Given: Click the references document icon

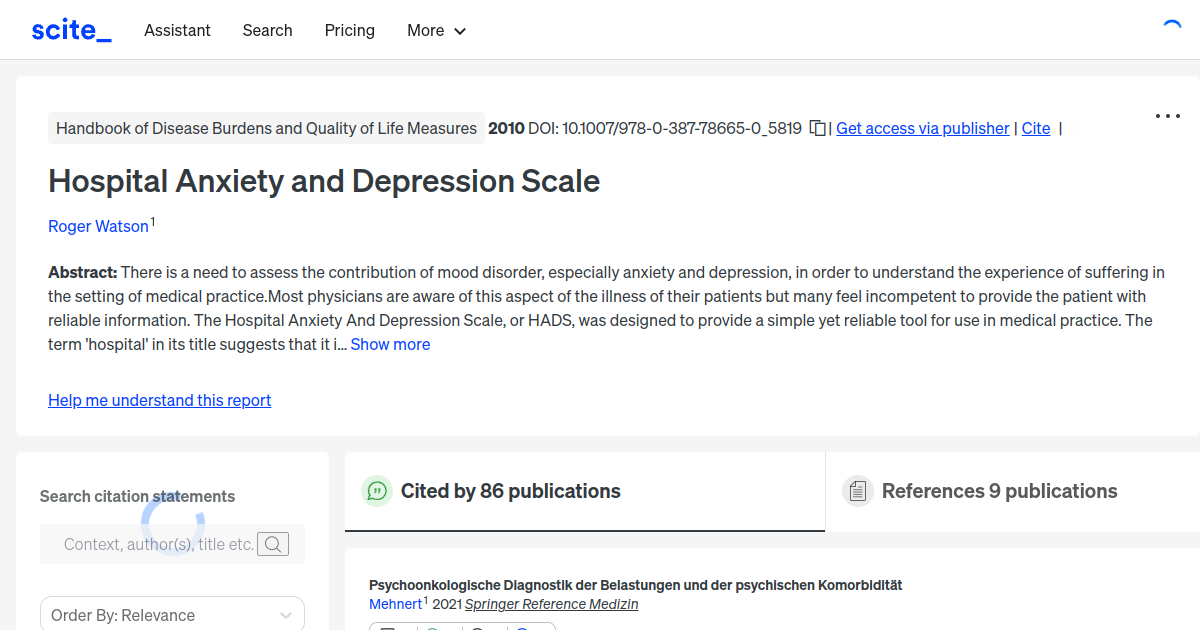Looking at the screenshot, I should tap(858, 490).
